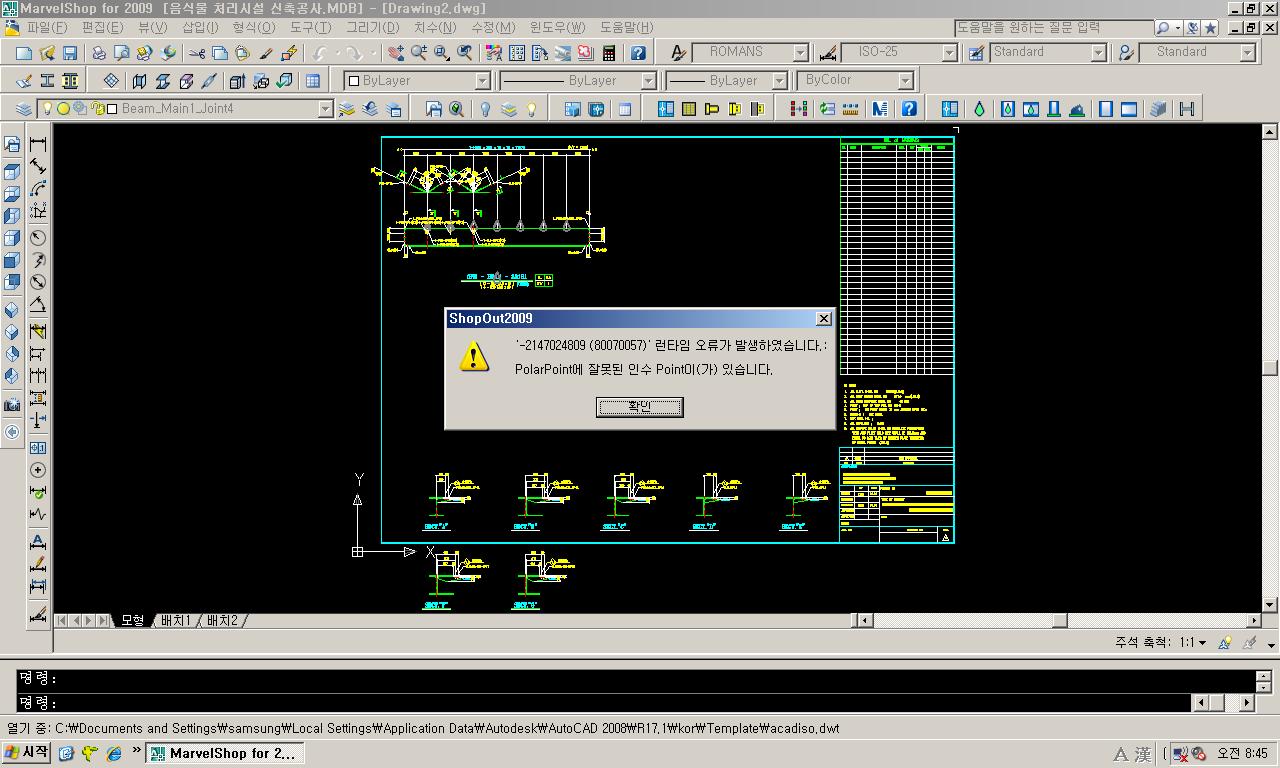Select the Aligned dimension tool
Screen dimensions: 1280x768
point(38,166)
